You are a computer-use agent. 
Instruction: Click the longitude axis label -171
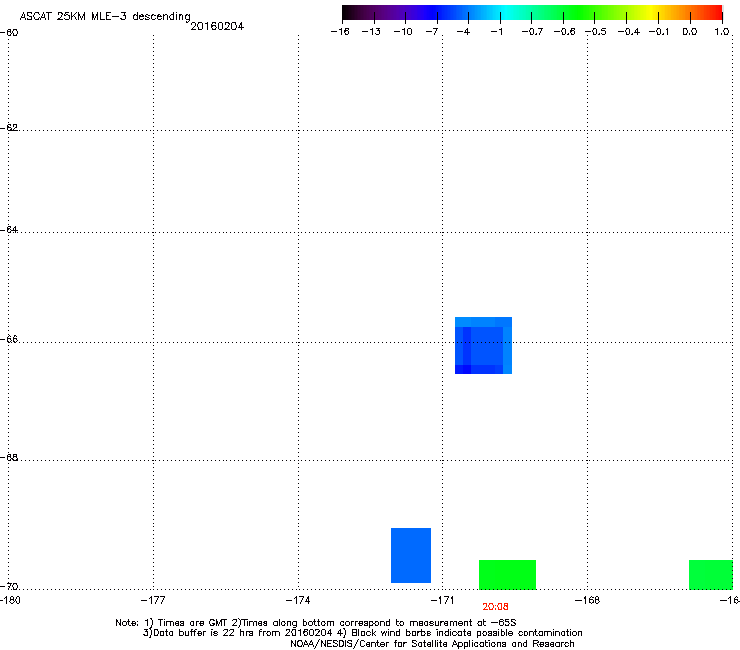(x=442, y=600)
